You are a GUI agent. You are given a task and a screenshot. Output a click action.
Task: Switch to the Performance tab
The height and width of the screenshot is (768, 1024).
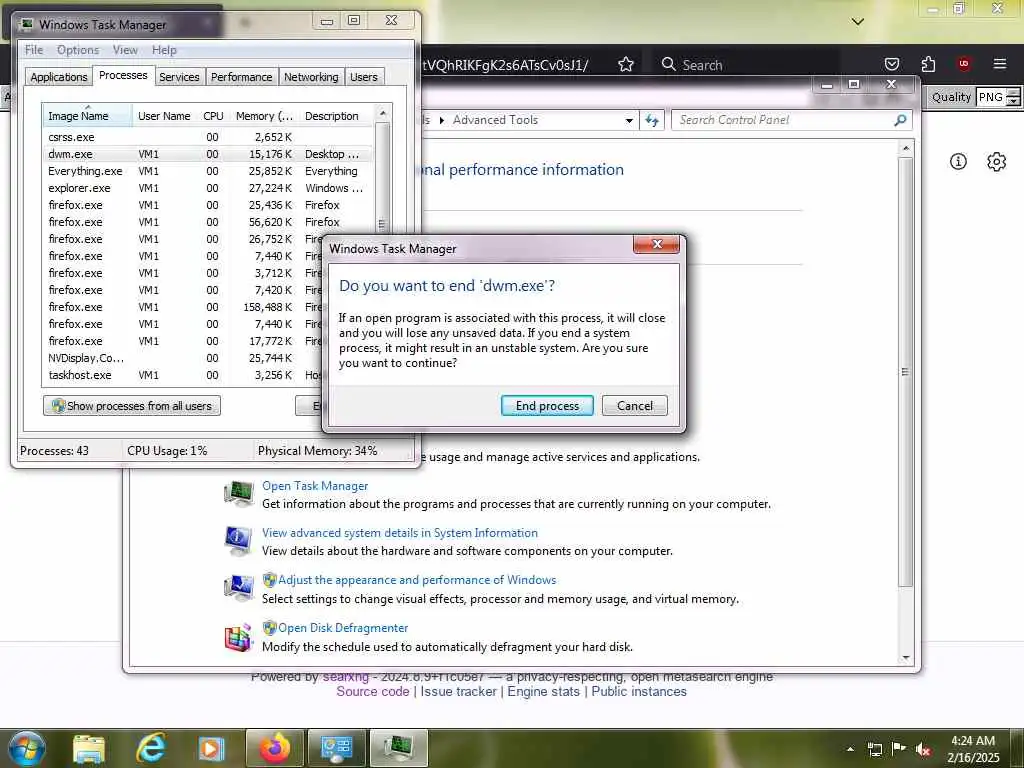241,77
